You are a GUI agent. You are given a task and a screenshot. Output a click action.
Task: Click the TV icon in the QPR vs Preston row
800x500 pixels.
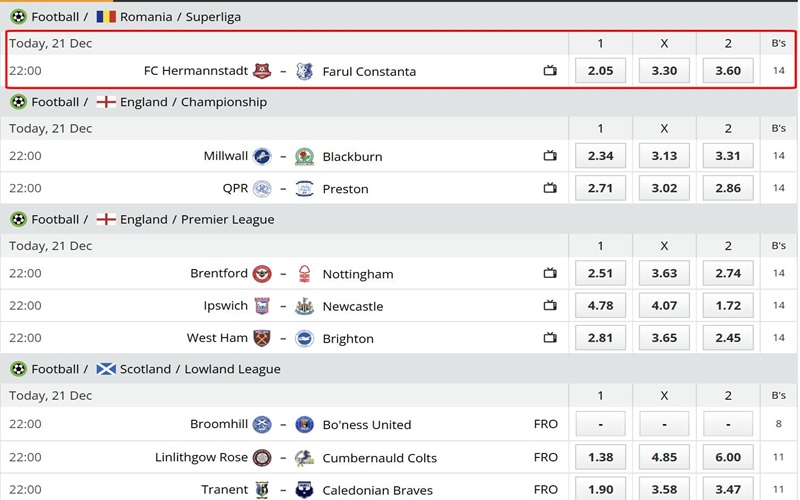(550, 188)
